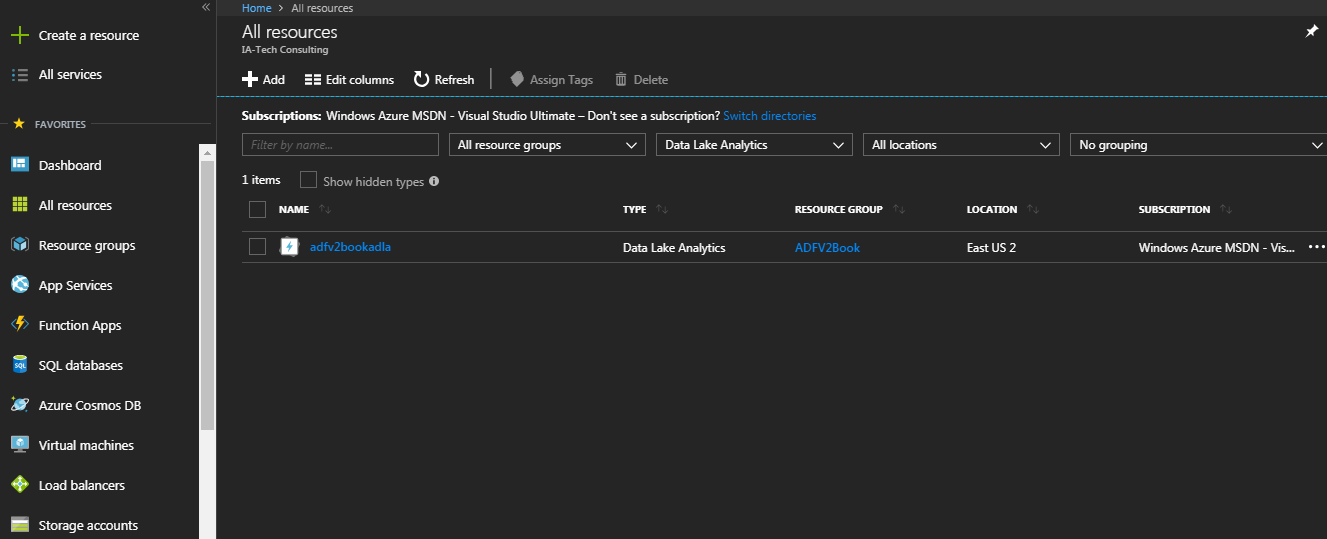This screenshot has height=539, width=1327.
Task: Click Edit columns in the toolbar
Action: [x=349, y=80]
